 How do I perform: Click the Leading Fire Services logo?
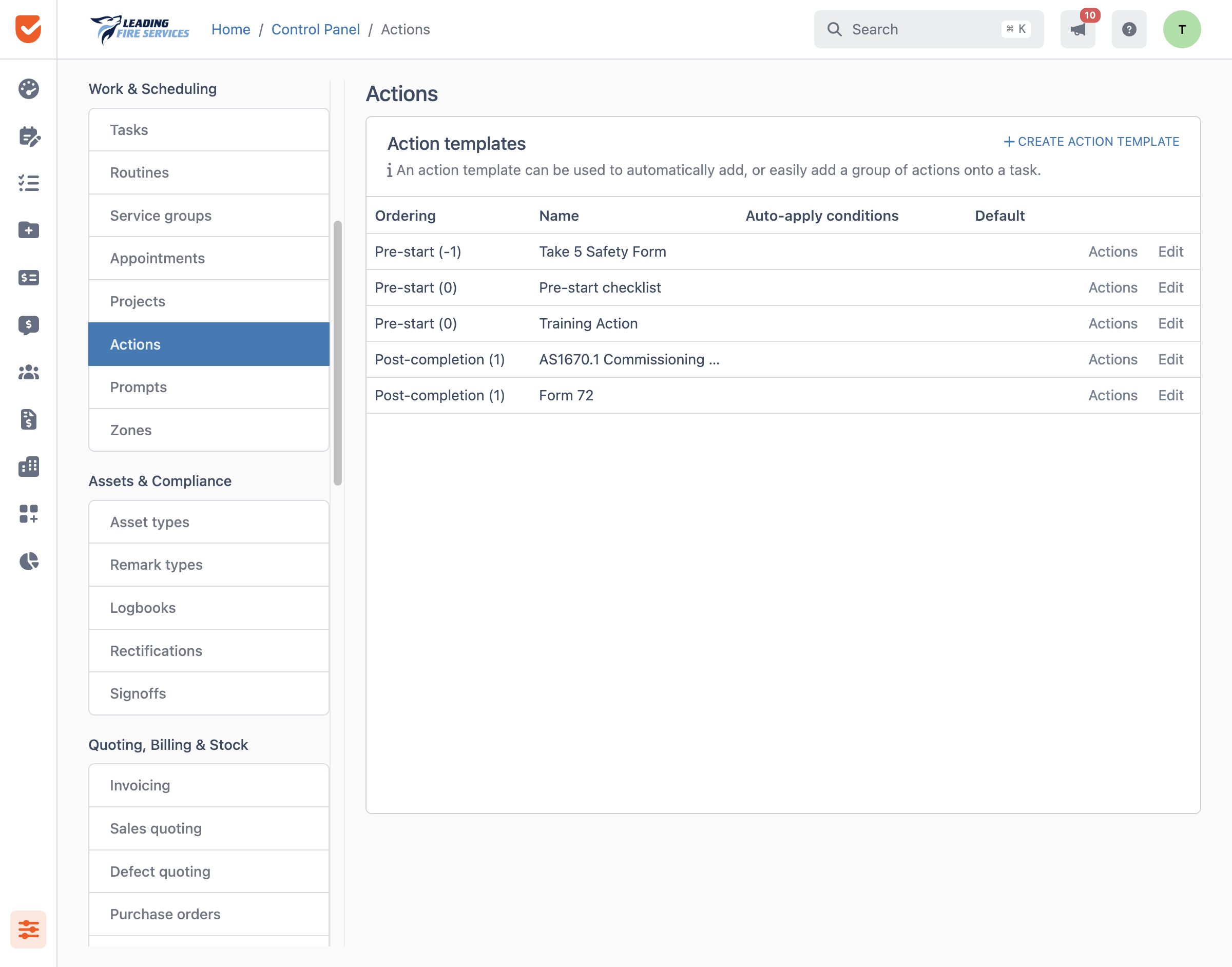point(139,29)
